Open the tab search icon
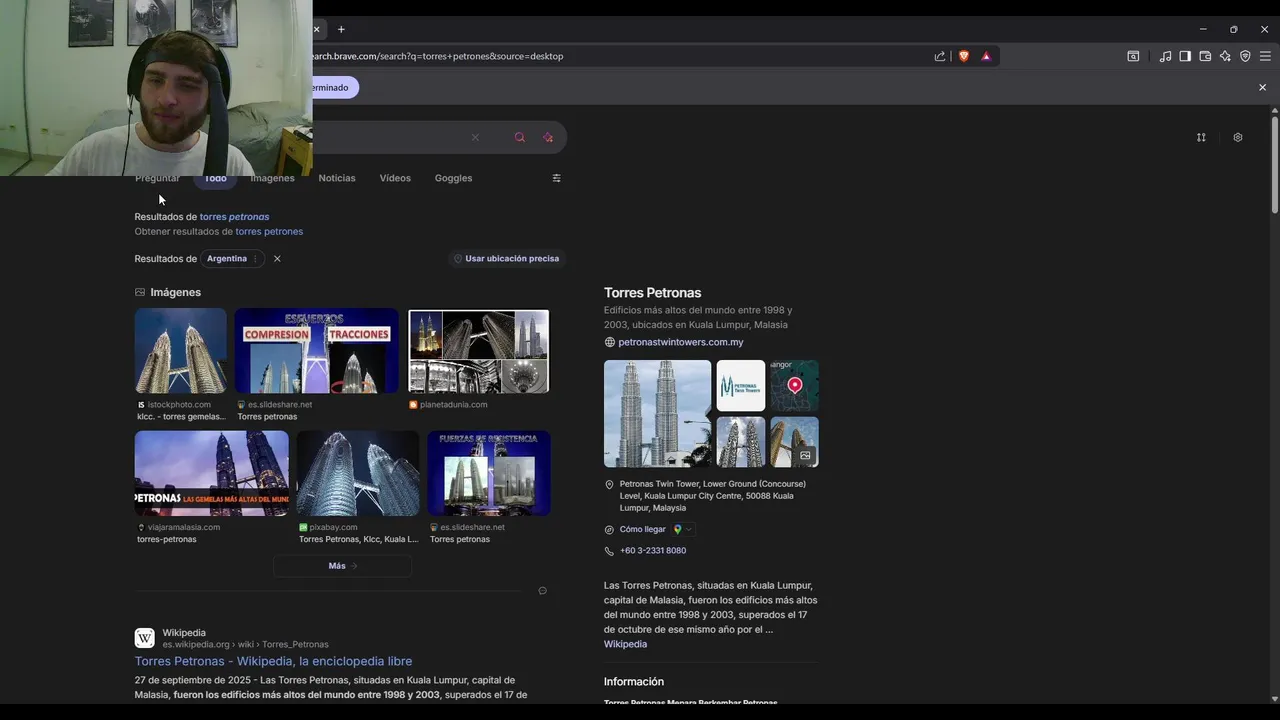Screen dimensions: 1280x720 click(1133, 56)
